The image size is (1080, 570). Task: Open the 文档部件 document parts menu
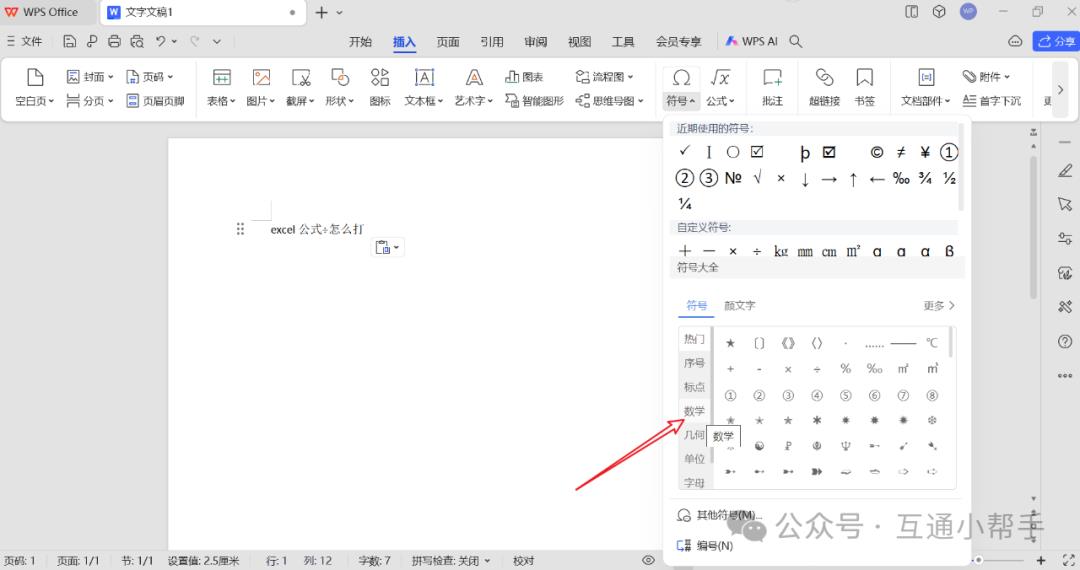(926, 87)
